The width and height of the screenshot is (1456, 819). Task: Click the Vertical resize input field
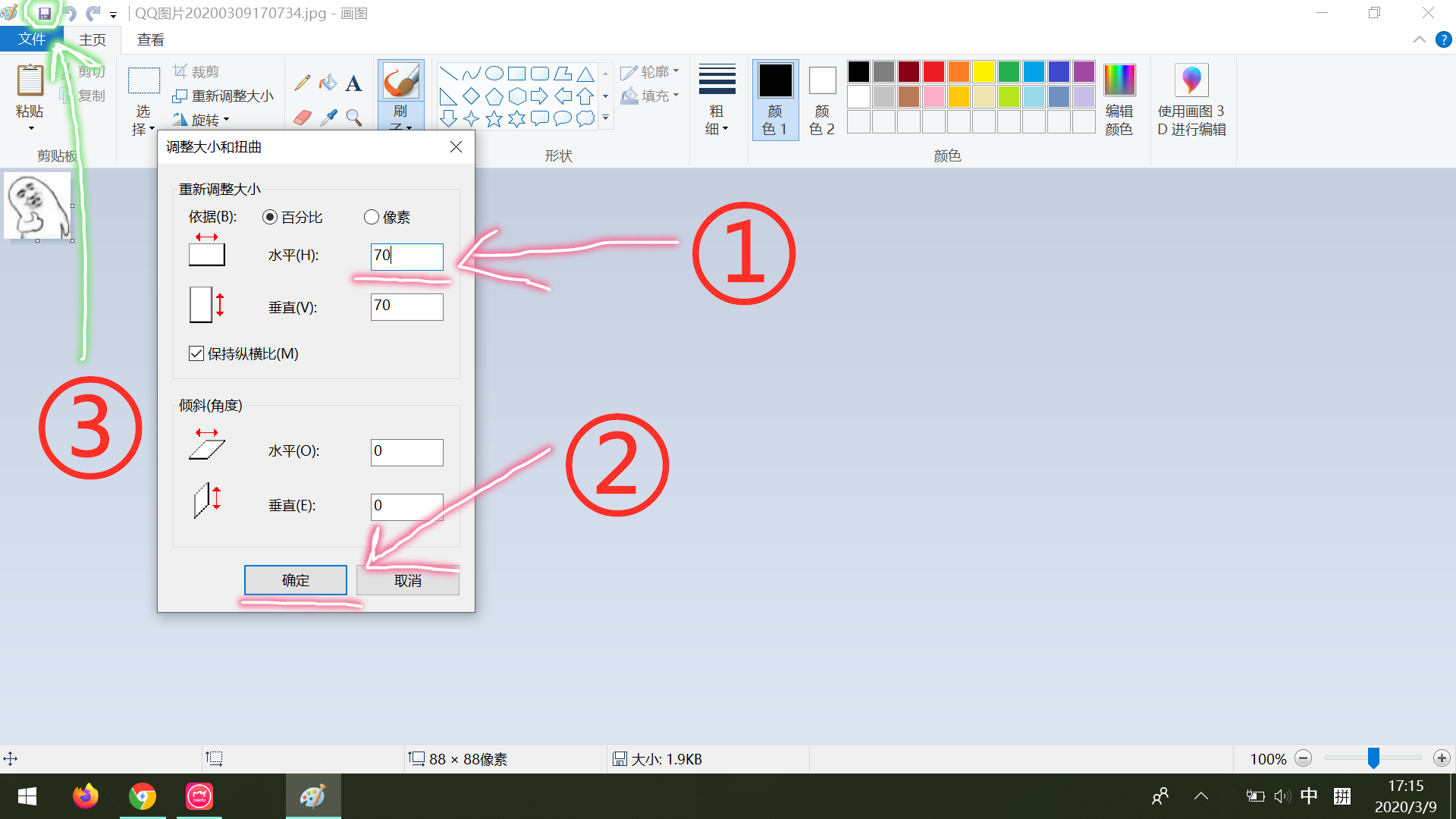click(x=406, y=306)
